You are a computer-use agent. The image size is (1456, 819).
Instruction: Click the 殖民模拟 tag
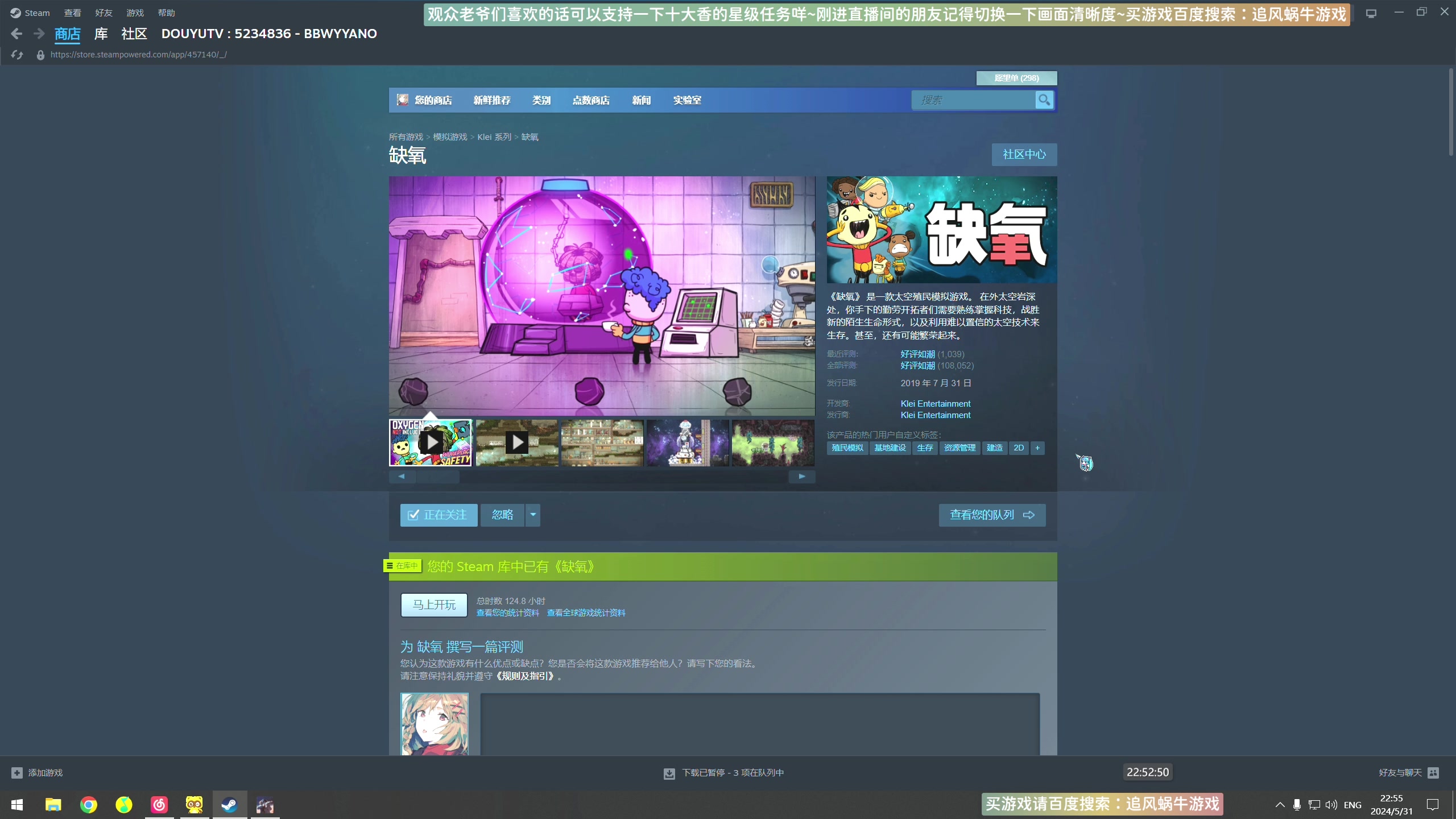[x=847, y=448]
